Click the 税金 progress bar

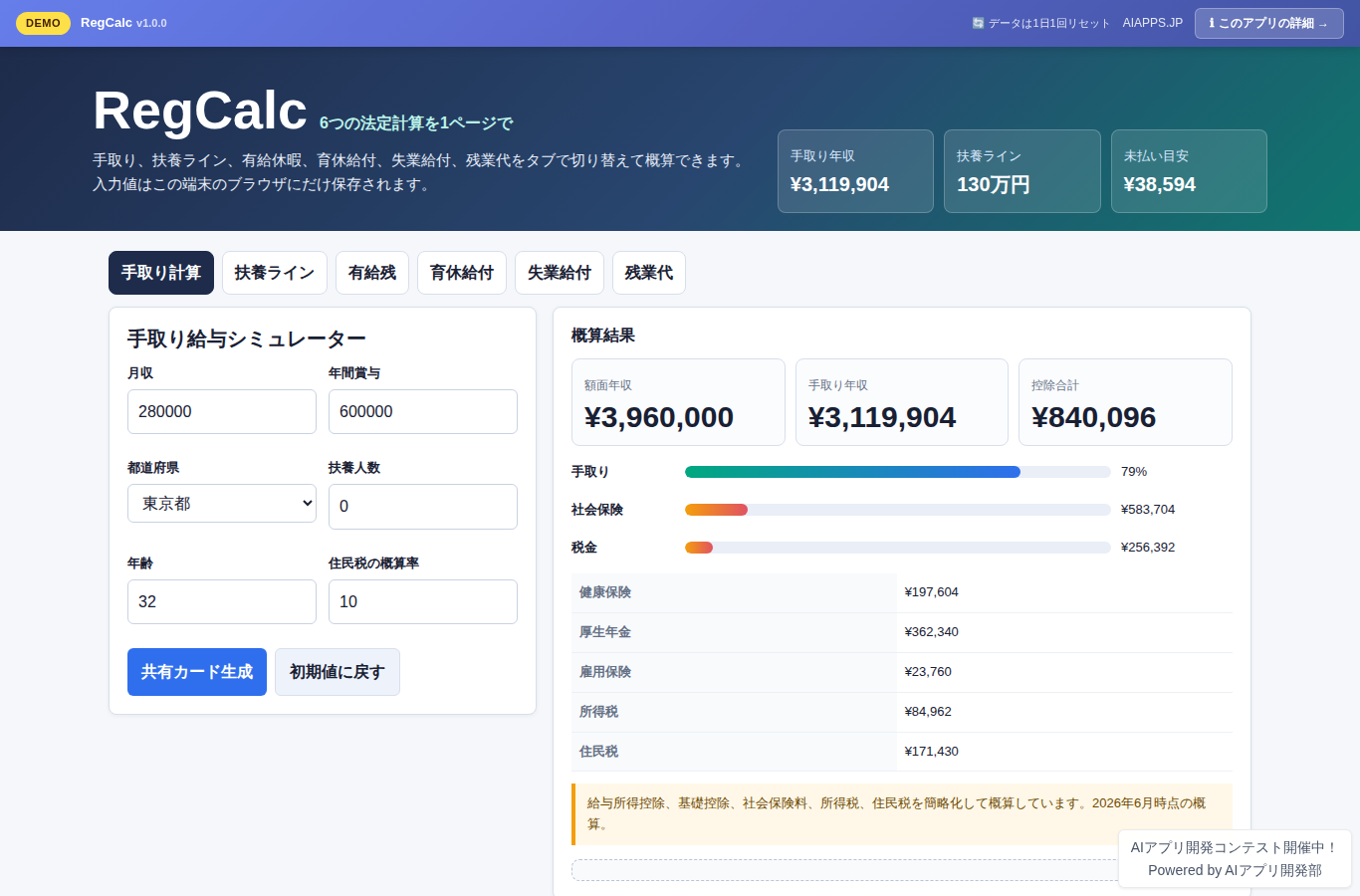(x=898, y=548)
